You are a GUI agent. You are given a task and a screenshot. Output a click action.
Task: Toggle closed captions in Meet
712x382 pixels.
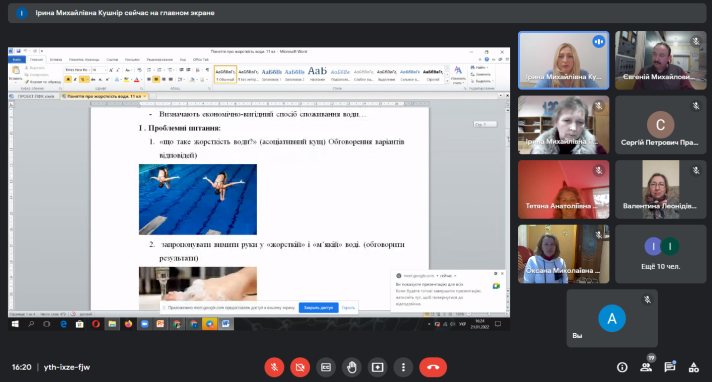click(326, 367)
